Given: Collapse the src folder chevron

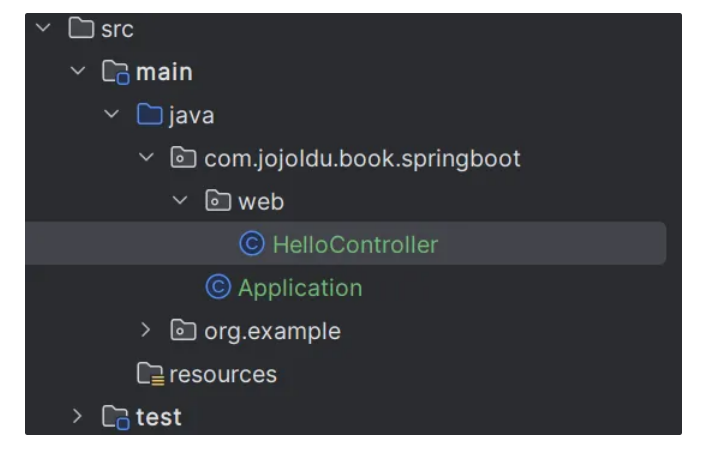Looking at the screenshot, I should (43, 28).
